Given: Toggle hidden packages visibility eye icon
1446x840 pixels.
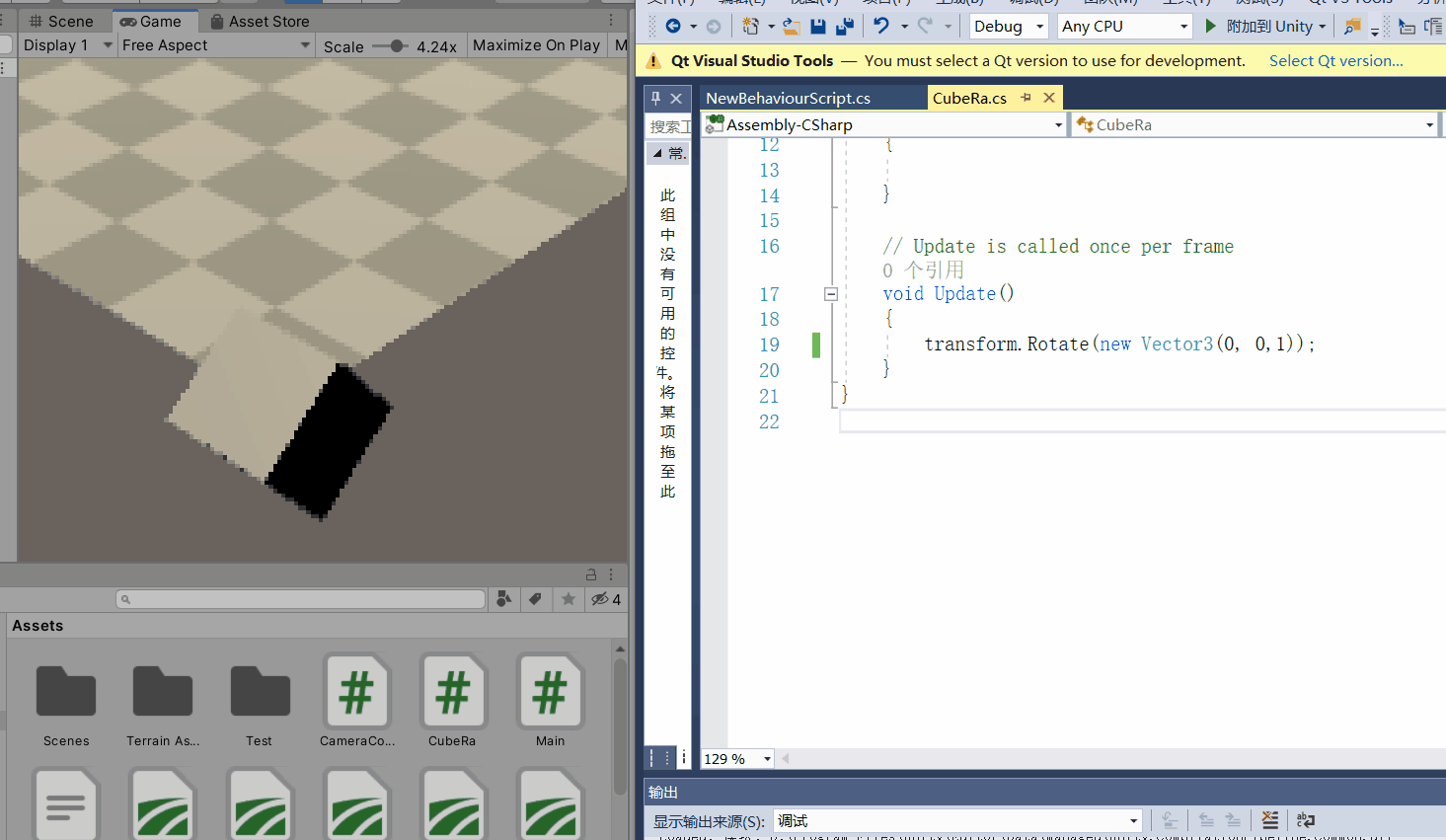Looking at the screenshot, I should click(605, 599).
